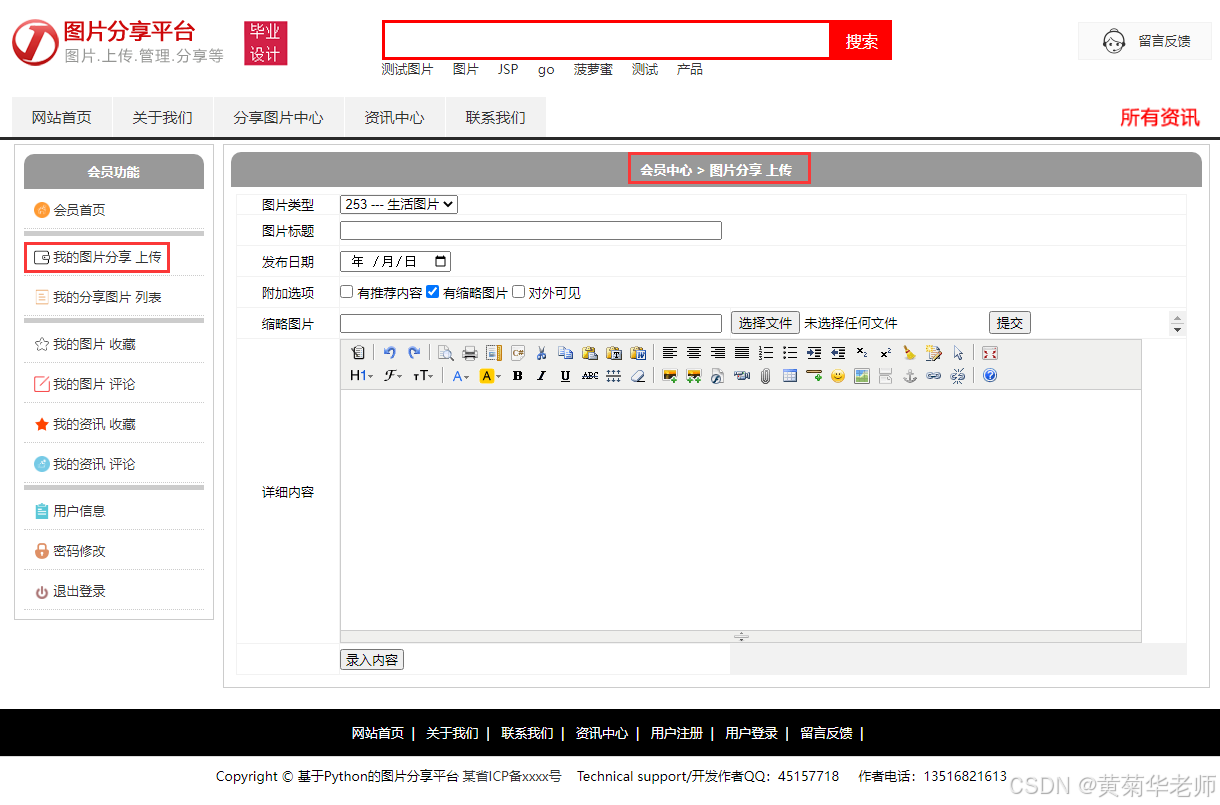Click the Undo icon in editor toolbar
1220x805 pixels.
[391, 352]
